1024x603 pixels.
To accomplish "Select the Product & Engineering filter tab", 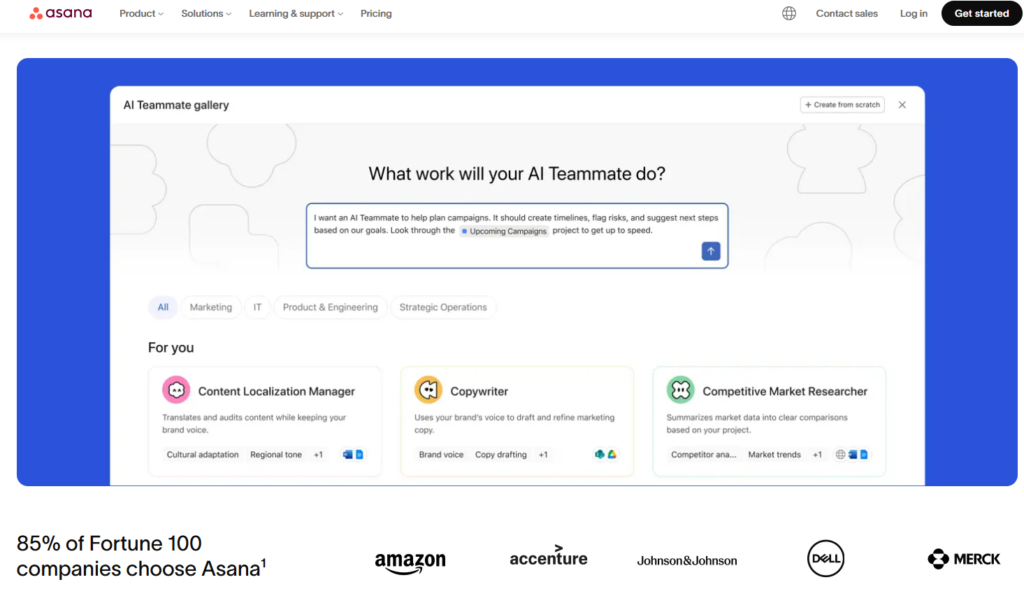I will (330, 307).
